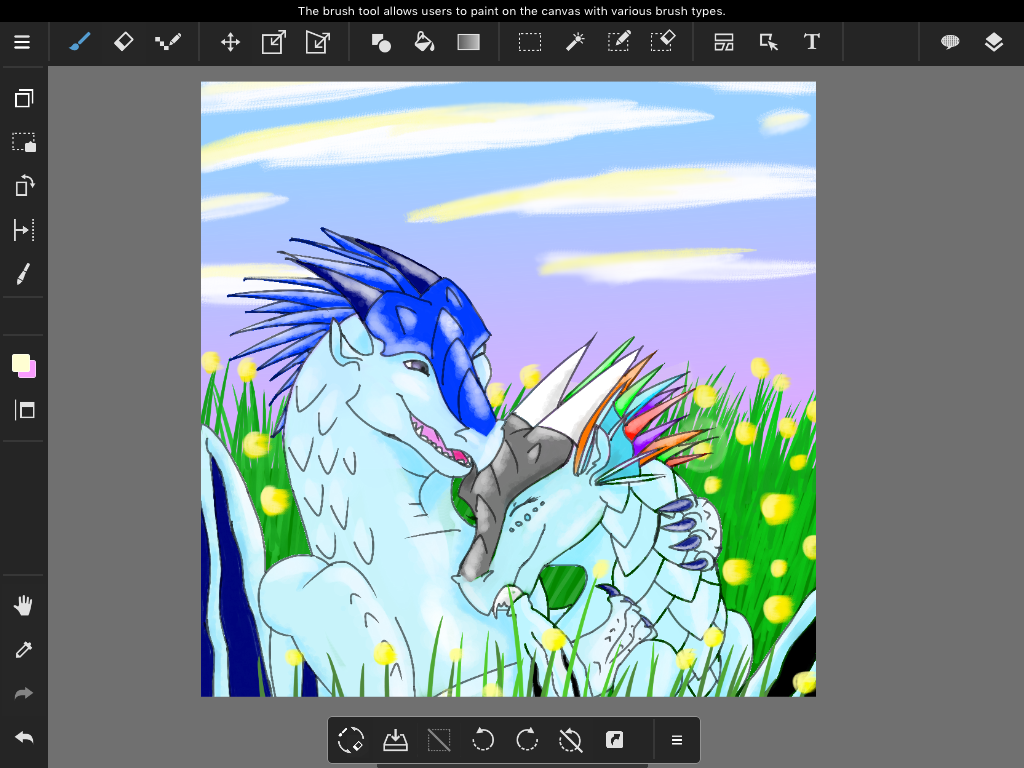1024x768 pixels.
Task: Click the canvas frame panel icon
Action: click(x=25, y=410)
